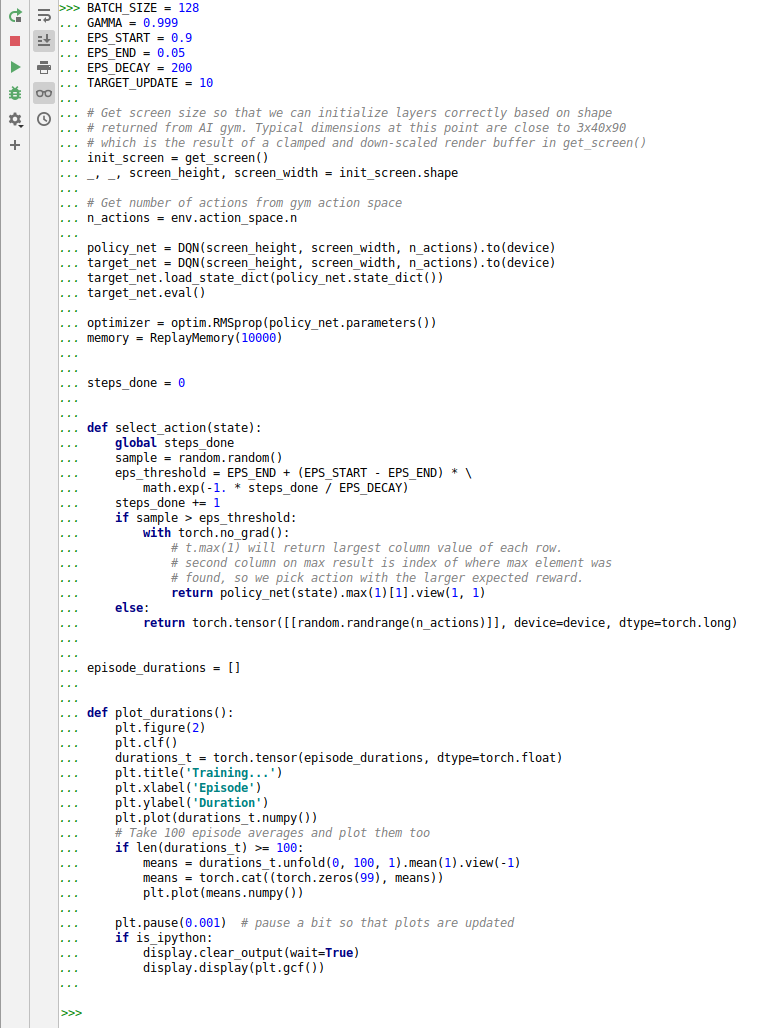
Task: Click the 'GAMMA = 0.999' line
Action: click(132, 23)
